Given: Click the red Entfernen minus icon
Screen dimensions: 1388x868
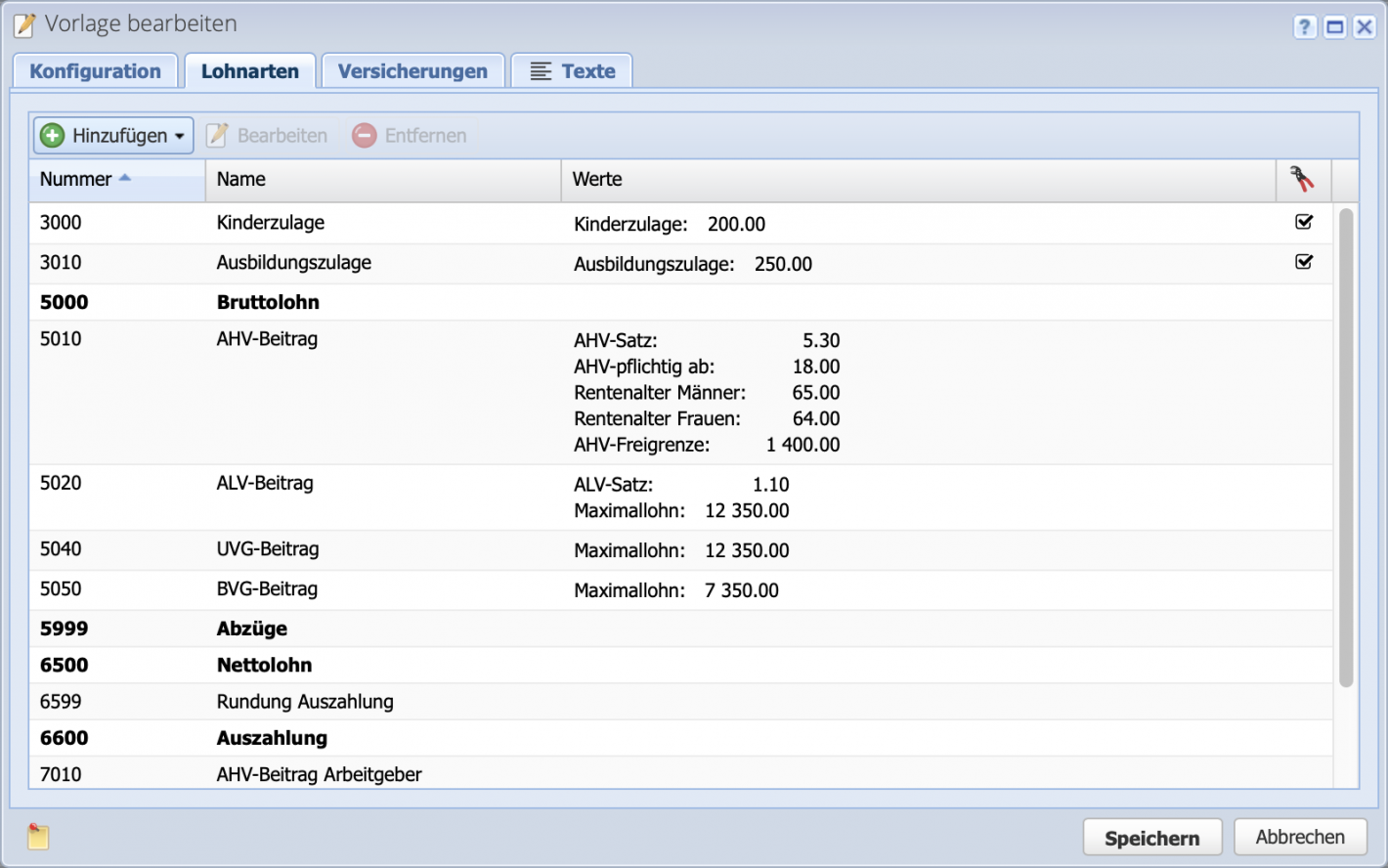Looking at the screenshot, I should coord(365,136).
